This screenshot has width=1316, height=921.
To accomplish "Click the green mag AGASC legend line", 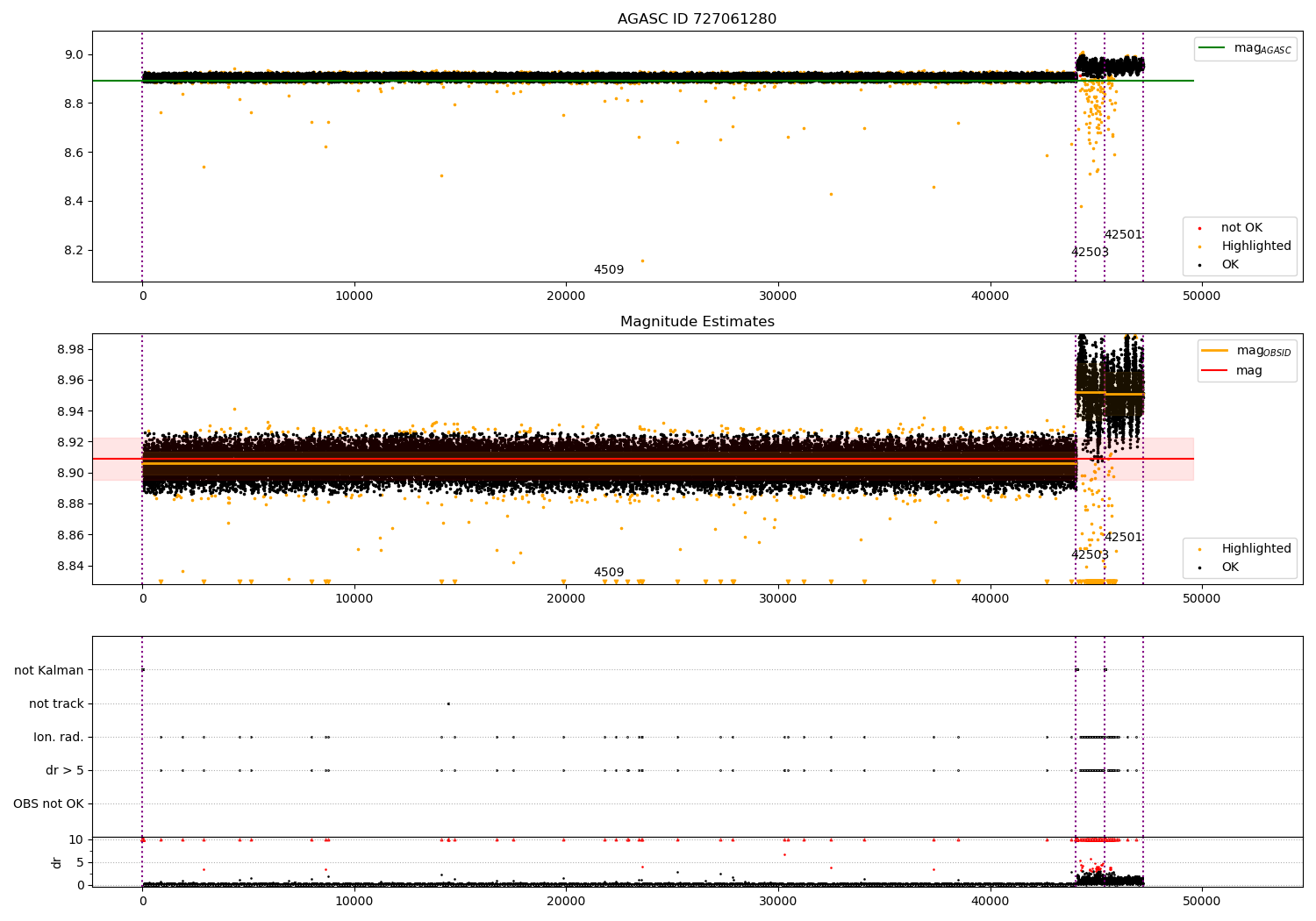I will coord(1212,48).
